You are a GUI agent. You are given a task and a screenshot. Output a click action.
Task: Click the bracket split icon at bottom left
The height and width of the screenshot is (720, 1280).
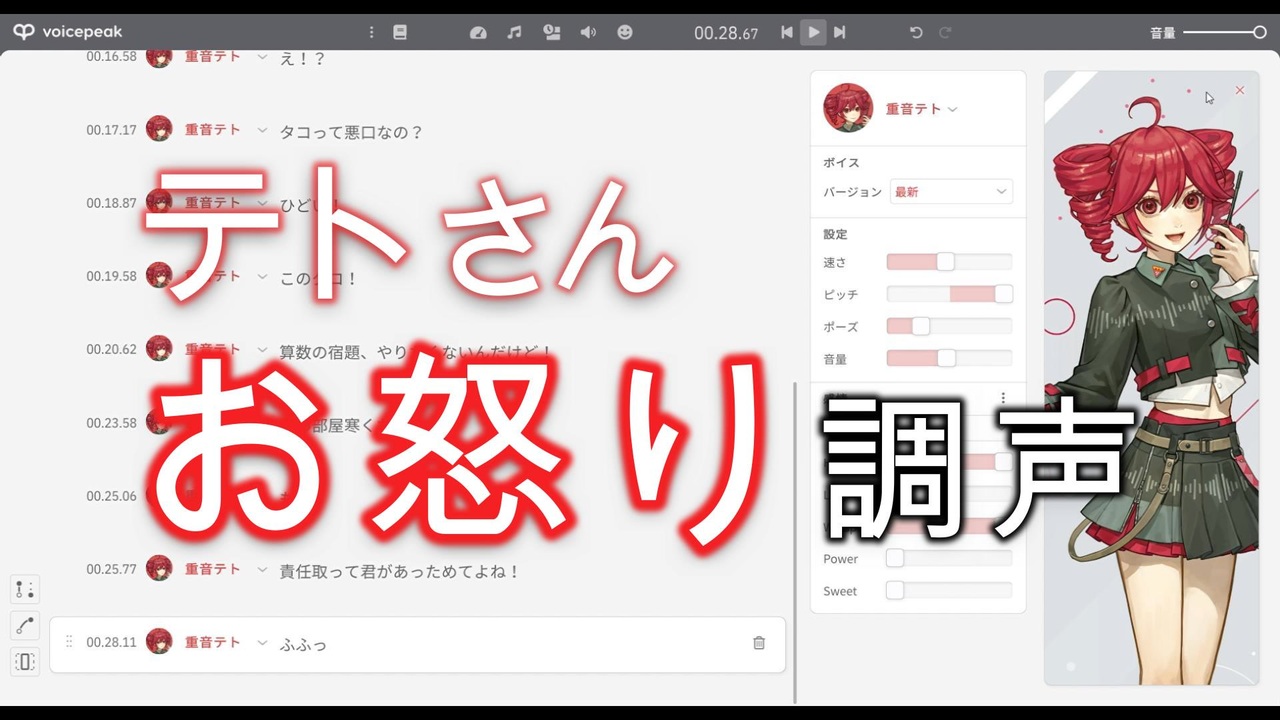coord(25,661)
